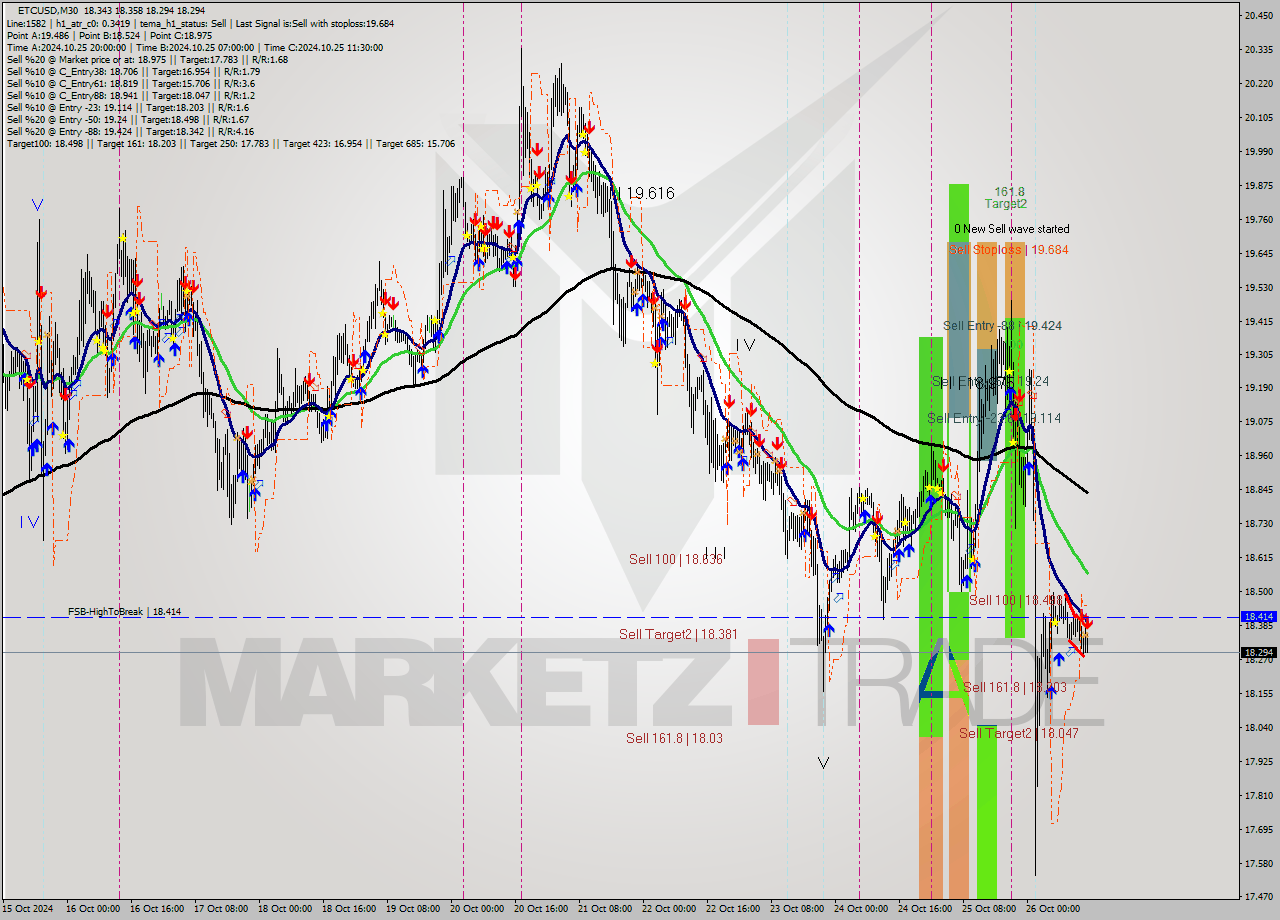This screenshot has height=920, width=1280.
Task: Click the 'Sell Stoploss | 19.684' label
Action: (x=1008, y=249)
